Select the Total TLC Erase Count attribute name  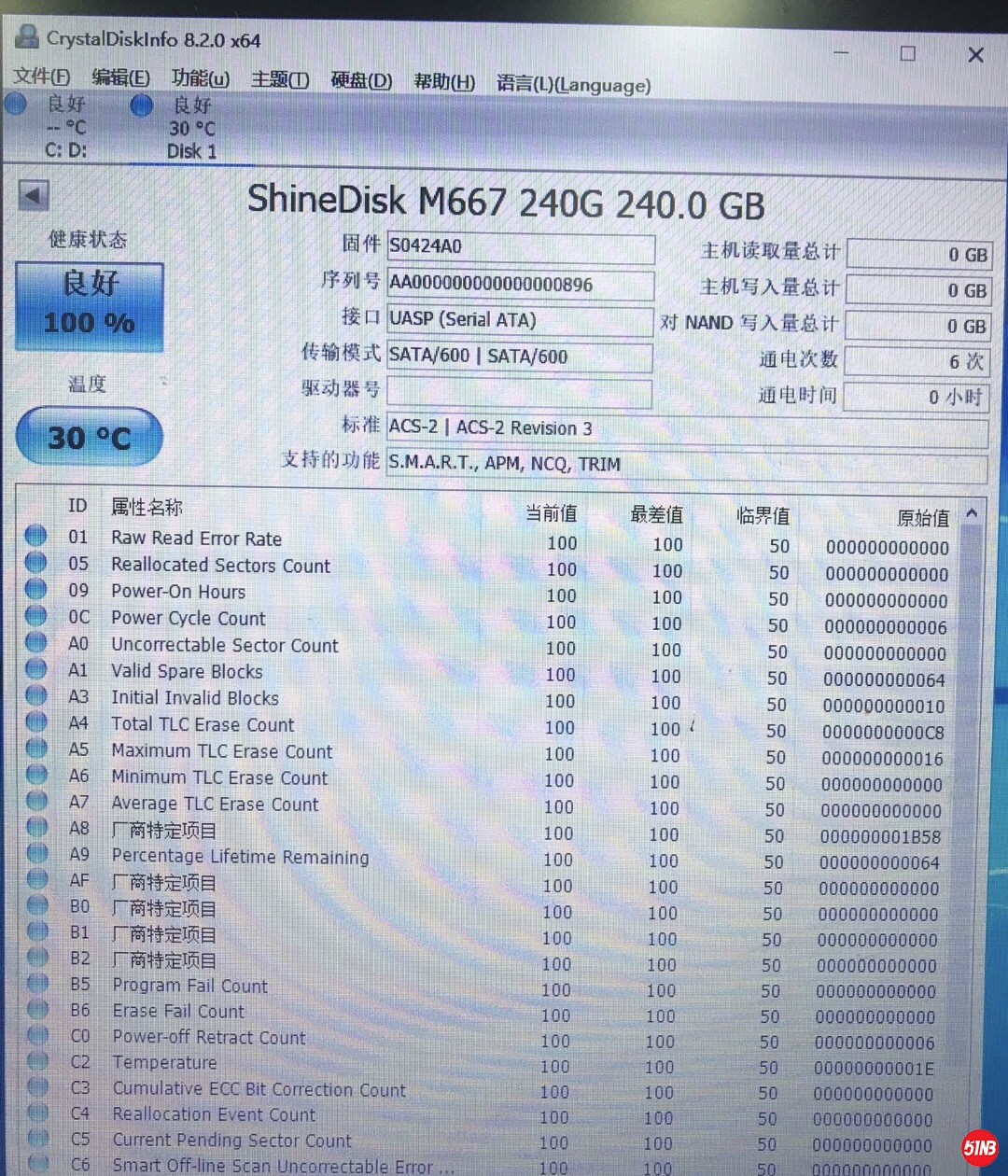tap(203, 724)
